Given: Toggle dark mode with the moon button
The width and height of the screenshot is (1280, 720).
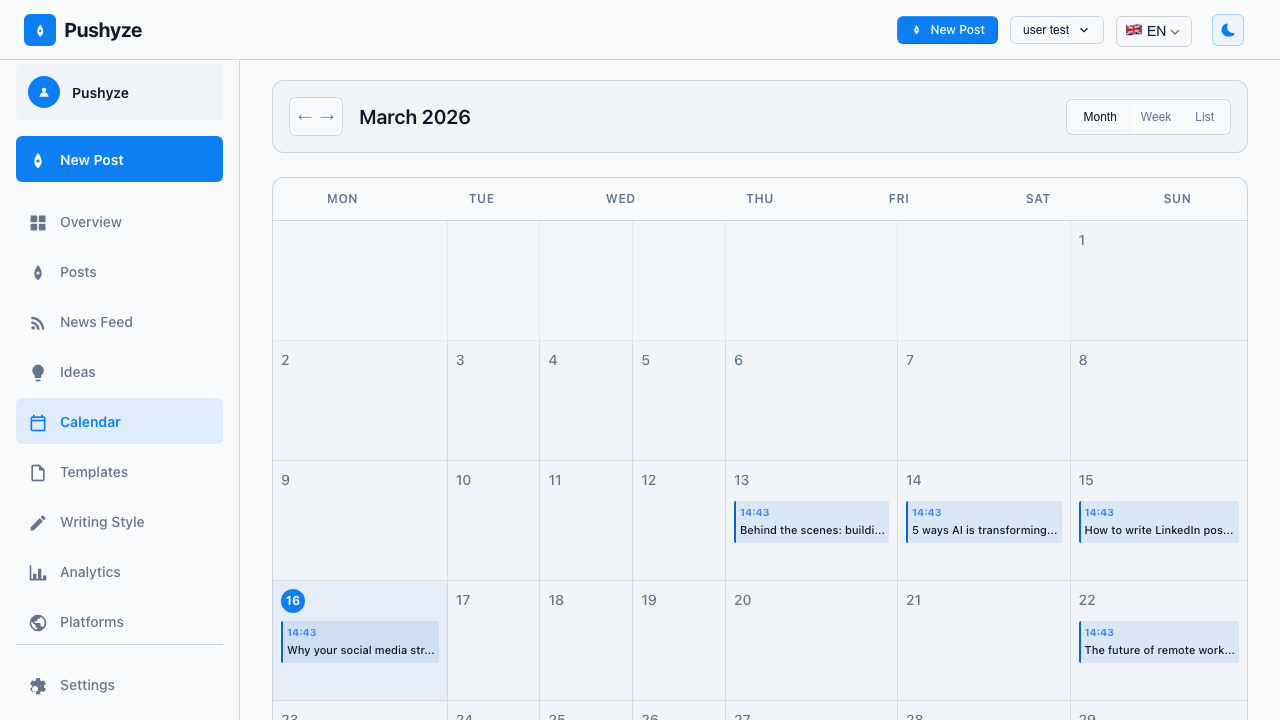Looking at the screenshot, I should coord(1227,30).
